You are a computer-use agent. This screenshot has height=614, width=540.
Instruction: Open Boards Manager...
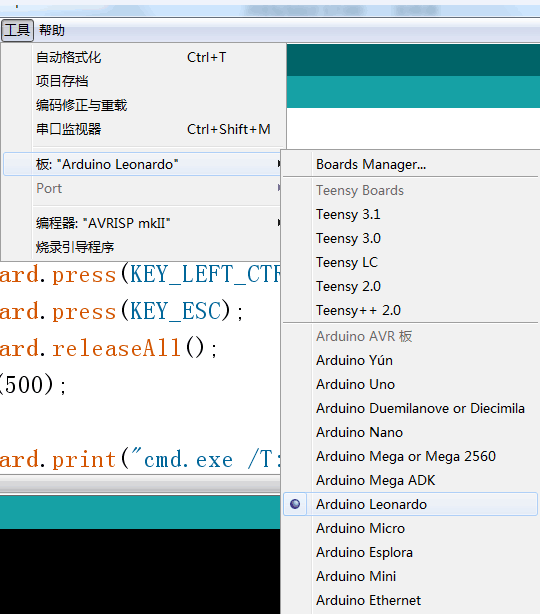click(410, 164)
